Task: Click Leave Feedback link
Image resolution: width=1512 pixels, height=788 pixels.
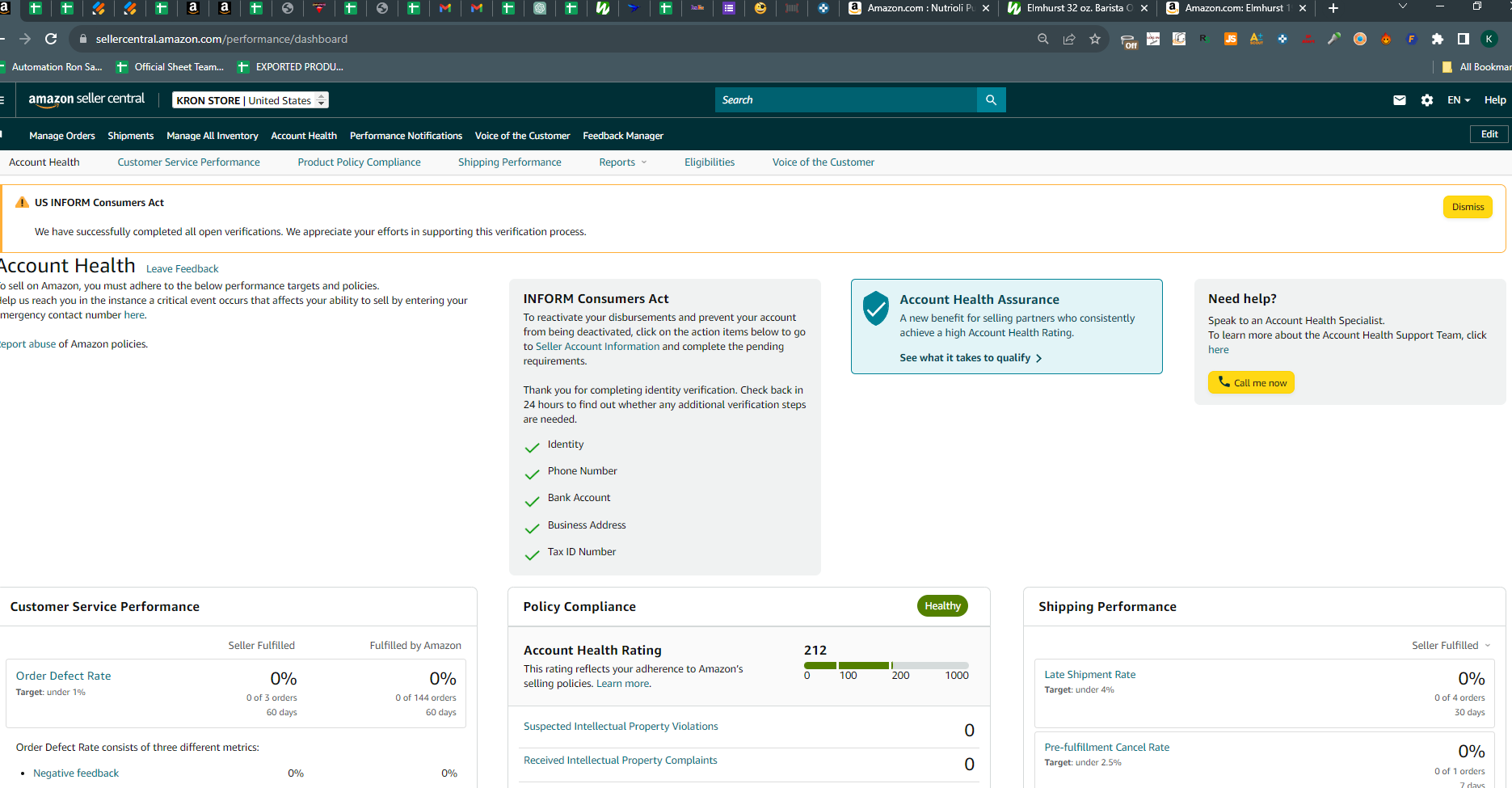Action: coord(182,269)
